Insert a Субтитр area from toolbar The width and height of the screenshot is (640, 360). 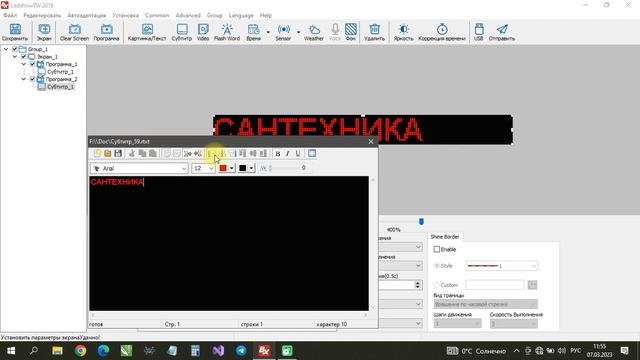182,32
